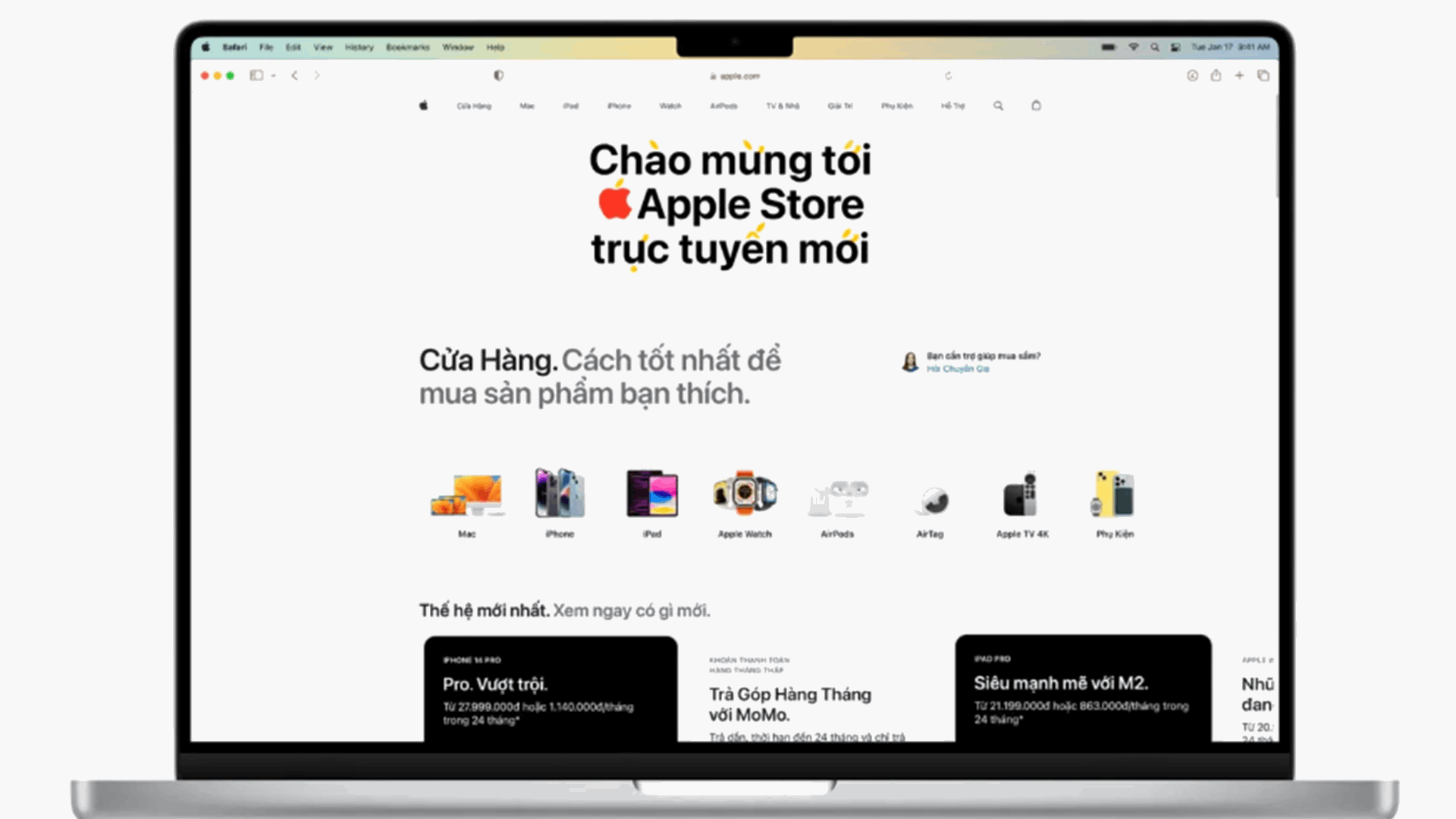Select the Apple TV 4K icon
The width and height of the screenshot is (1456, 819).
(x=1021, y=493)
